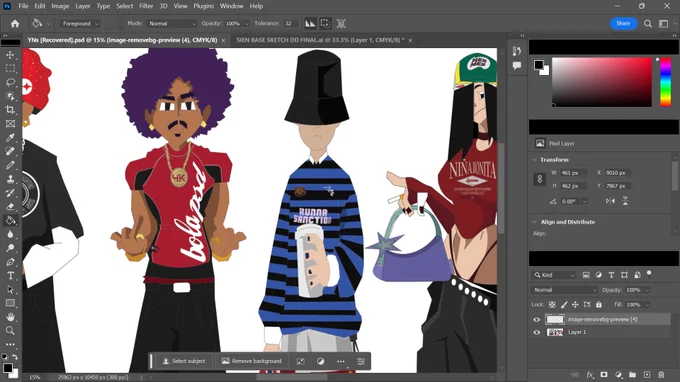Add a layer style with fx icon
This screenshot has height=382, width=680.
coord(590,375)
